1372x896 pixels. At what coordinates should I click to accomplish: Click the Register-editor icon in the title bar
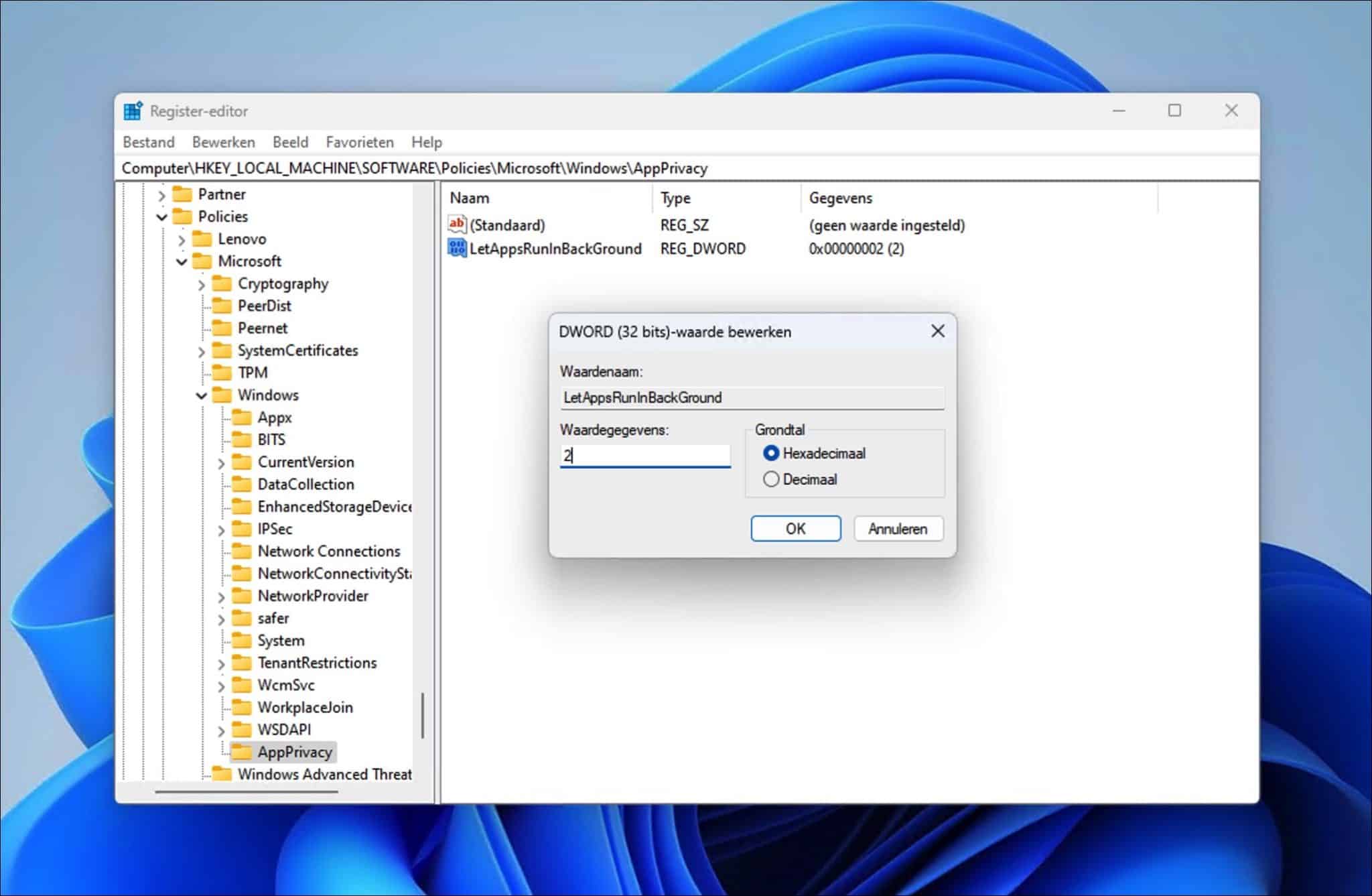point(133,110)
